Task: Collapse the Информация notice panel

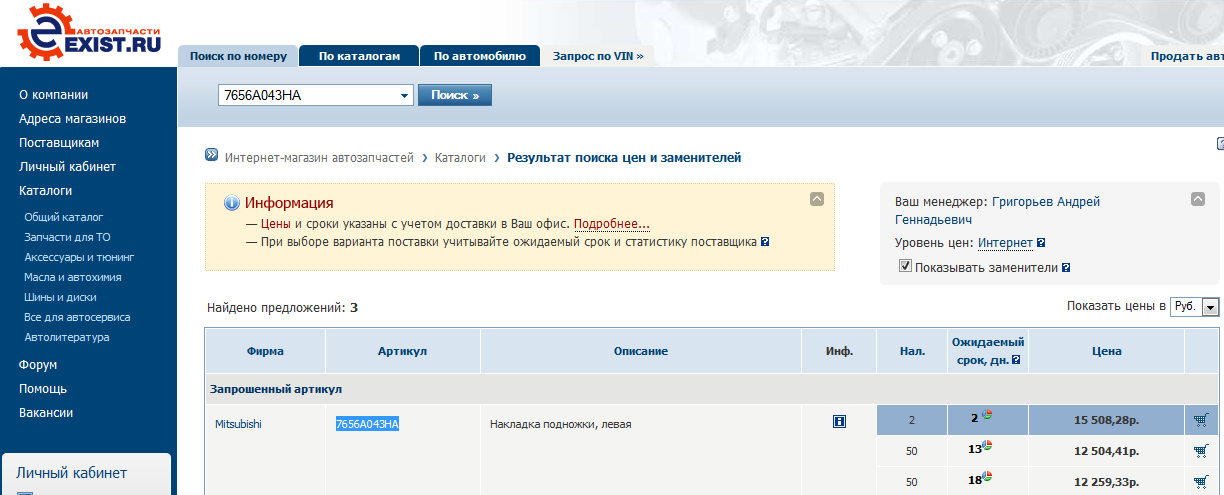Action: tap(817, 199)
